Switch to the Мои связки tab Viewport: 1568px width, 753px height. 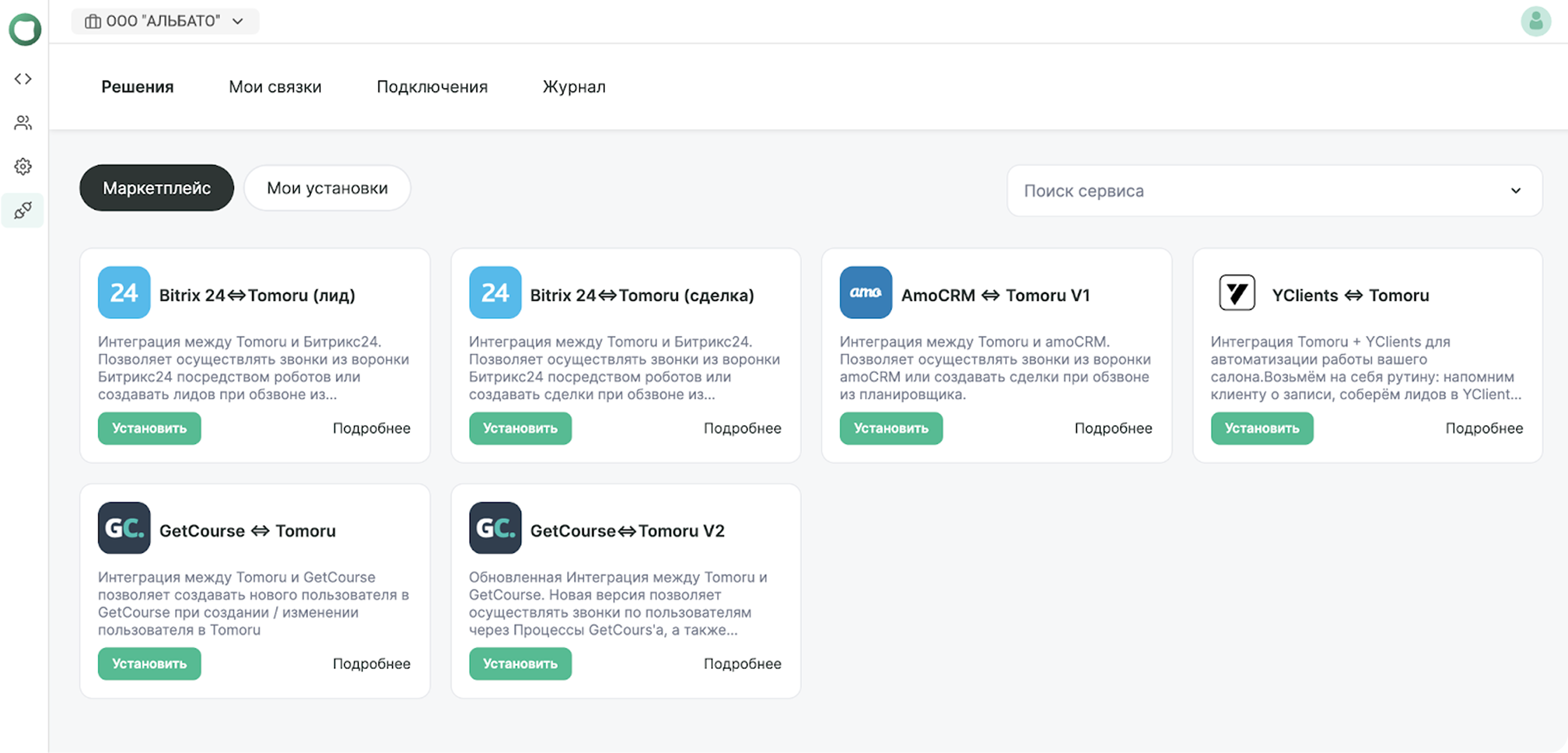(275, 86)
